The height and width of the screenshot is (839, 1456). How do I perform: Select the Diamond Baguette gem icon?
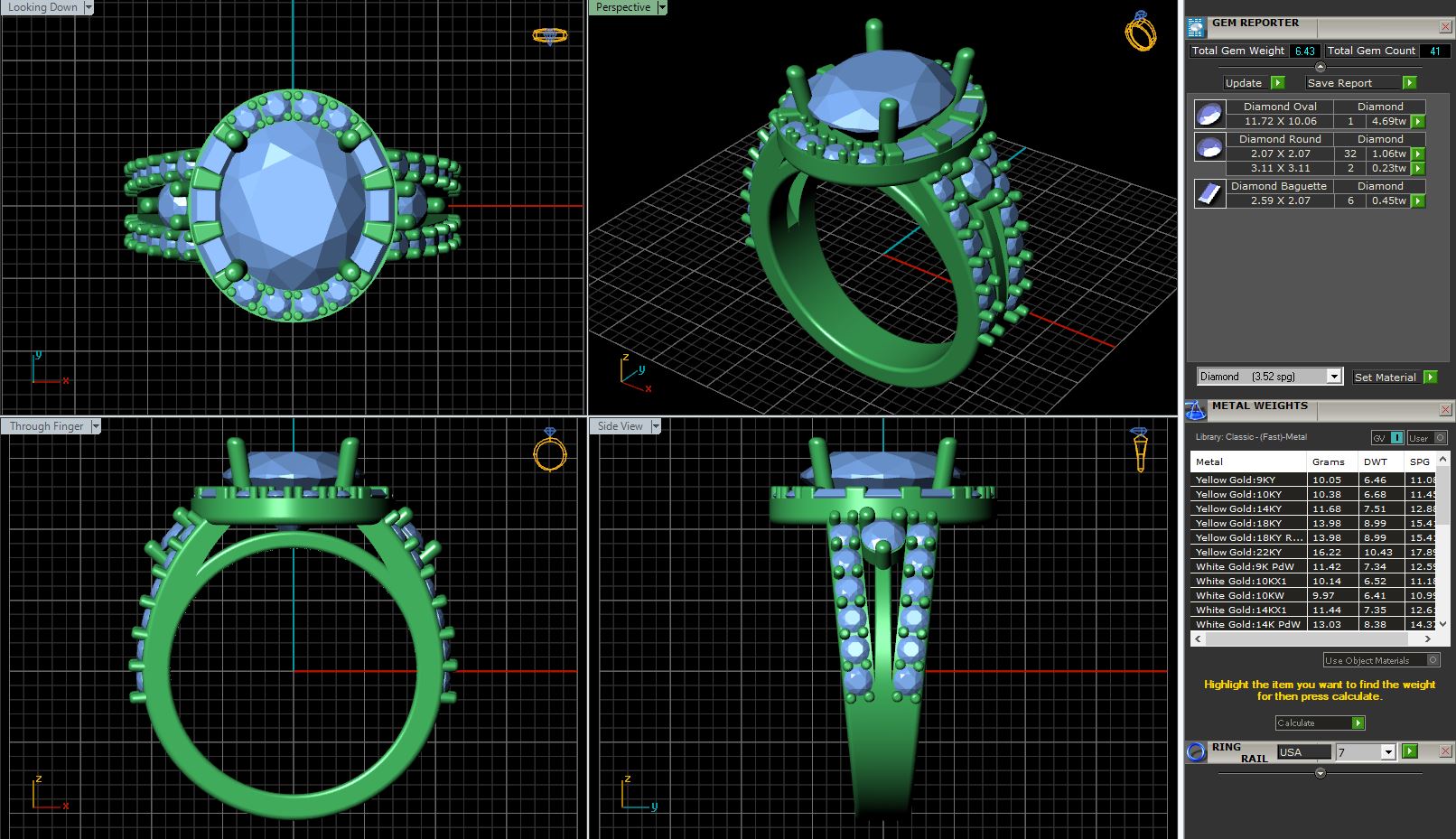pos(1209,193)
